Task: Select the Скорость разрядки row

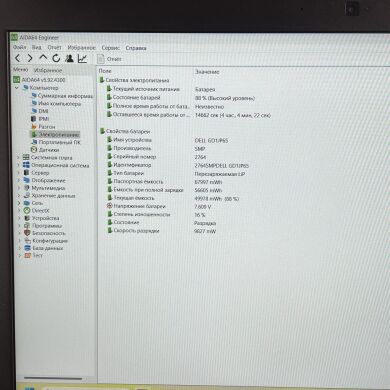Action: [133, 230]
